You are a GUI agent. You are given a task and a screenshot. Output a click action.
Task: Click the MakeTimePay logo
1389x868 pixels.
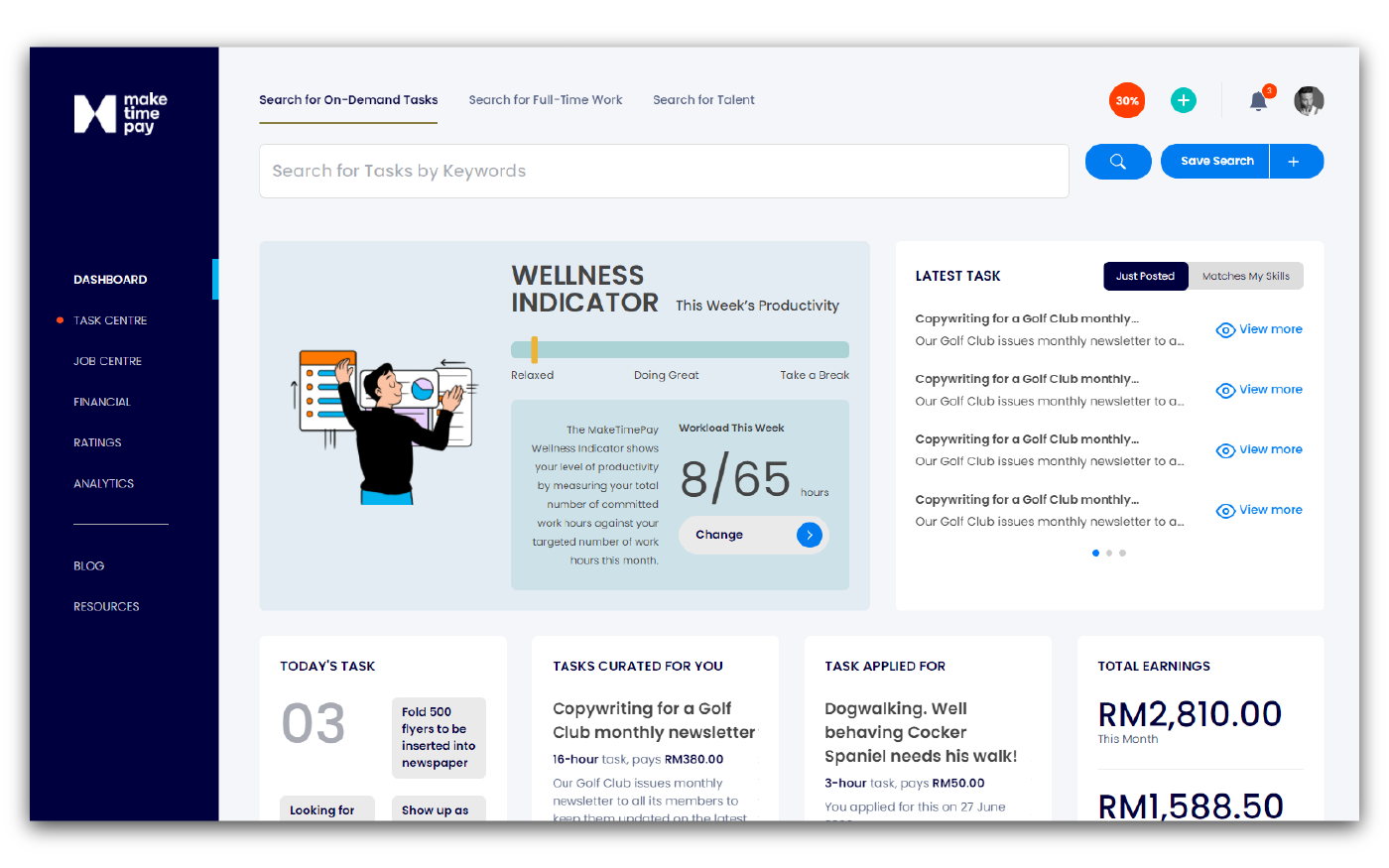(120, 113)
